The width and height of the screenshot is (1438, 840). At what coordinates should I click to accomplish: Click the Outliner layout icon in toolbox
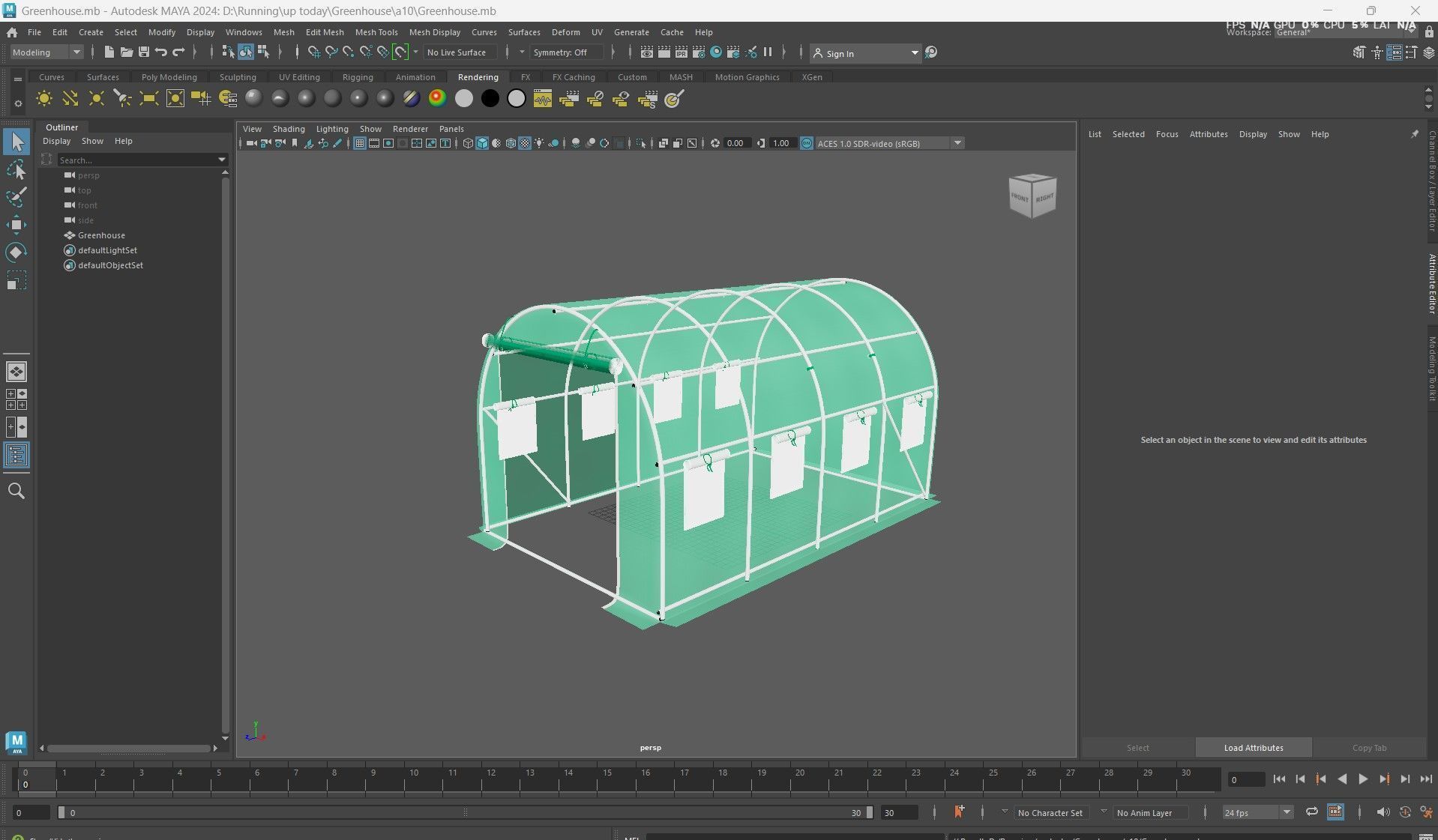tap(16, 455)
